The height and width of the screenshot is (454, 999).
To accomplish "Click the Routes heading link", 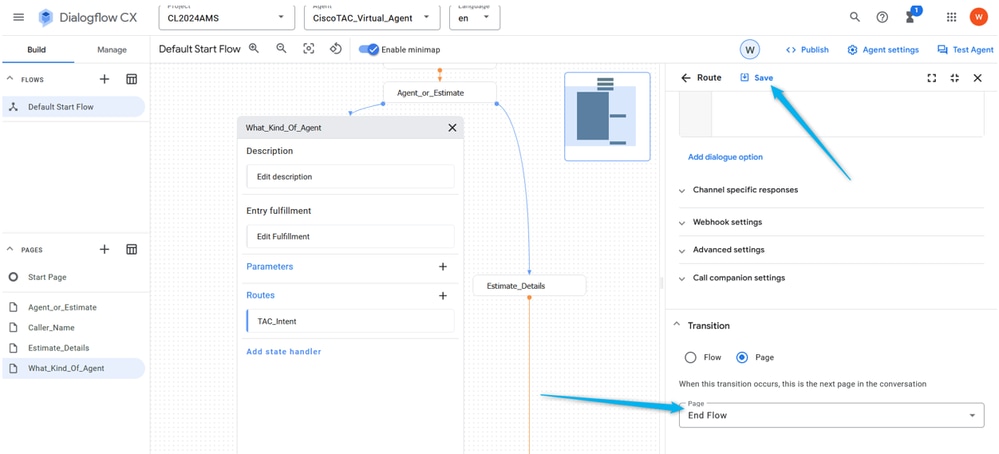I will coord(261,295).
